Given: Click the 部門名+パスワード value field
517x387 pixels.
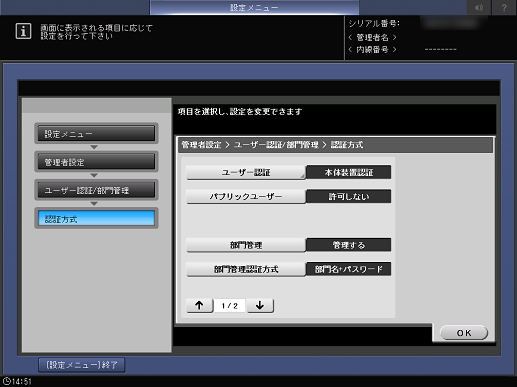Looking at the screenshot, I should (349, 269).
